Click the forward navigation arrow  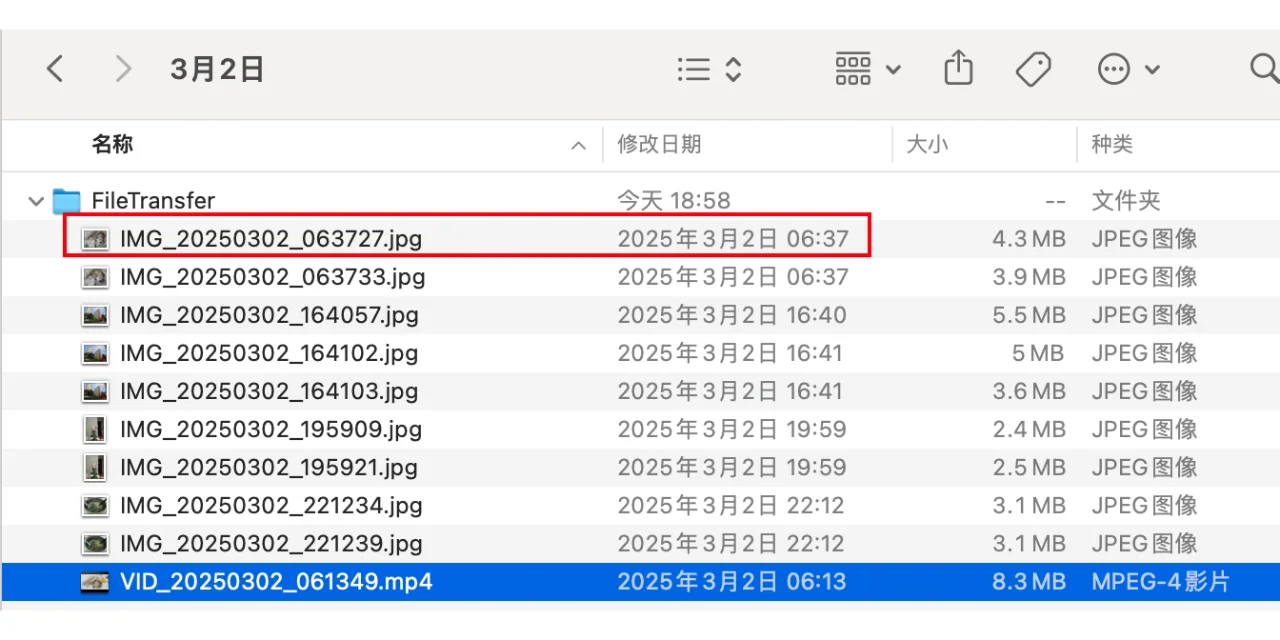(122, 68)
